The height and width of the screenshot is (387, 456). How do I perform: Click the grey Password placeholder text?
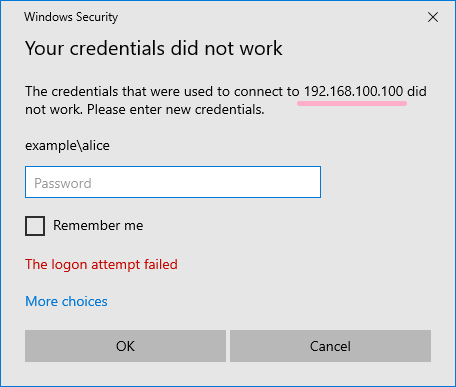click(x=63, y=183)
